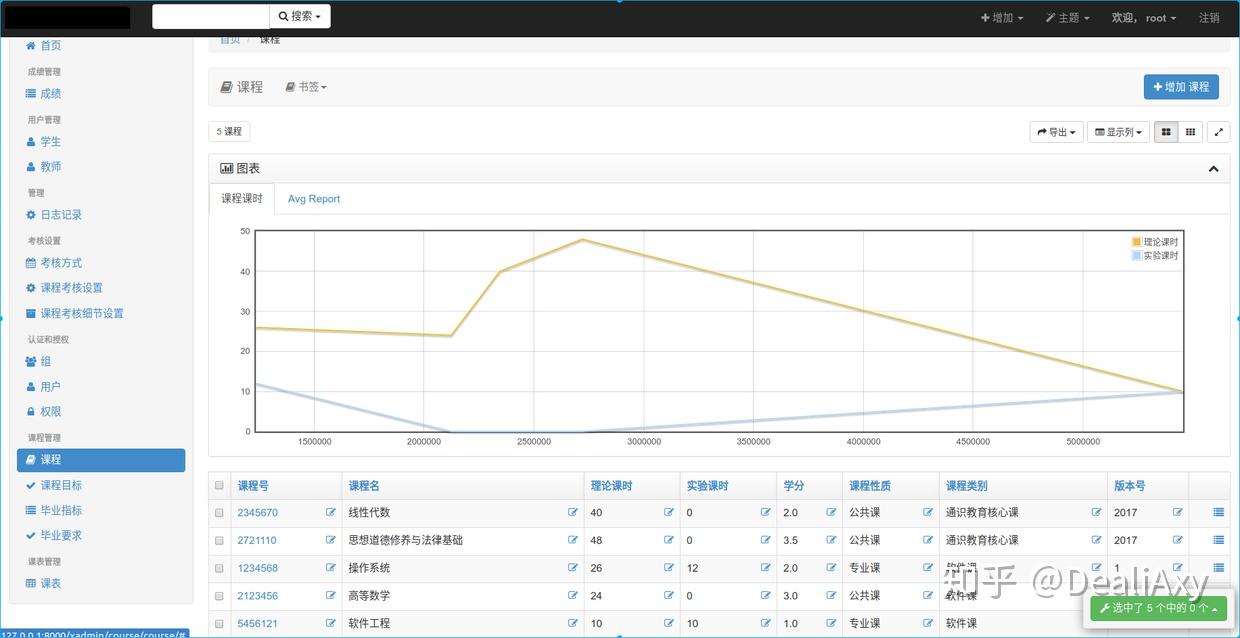The height and width of the screenshot is (638, 1240).
Task: Open the 主题 theme menu
Action: 1066,17
